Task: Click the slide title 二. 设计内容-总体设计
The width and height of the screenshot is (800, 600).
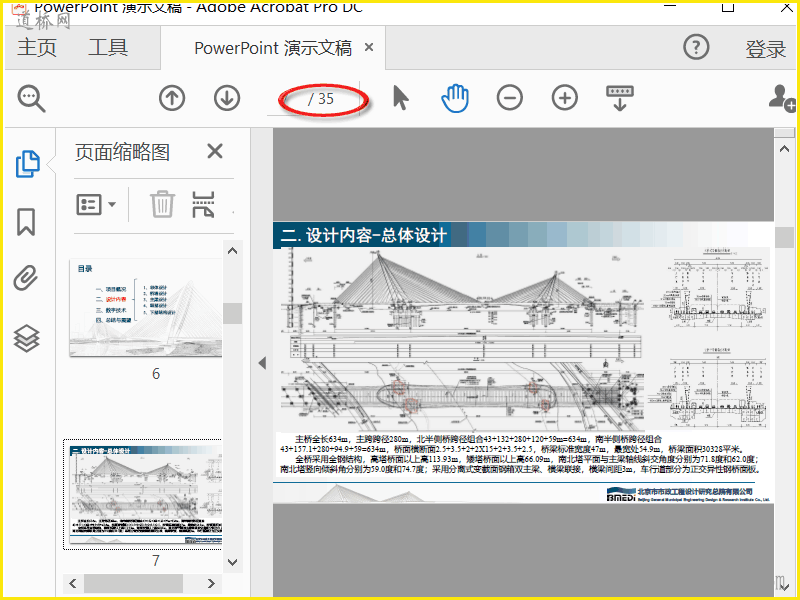Action: pos(364,235)
